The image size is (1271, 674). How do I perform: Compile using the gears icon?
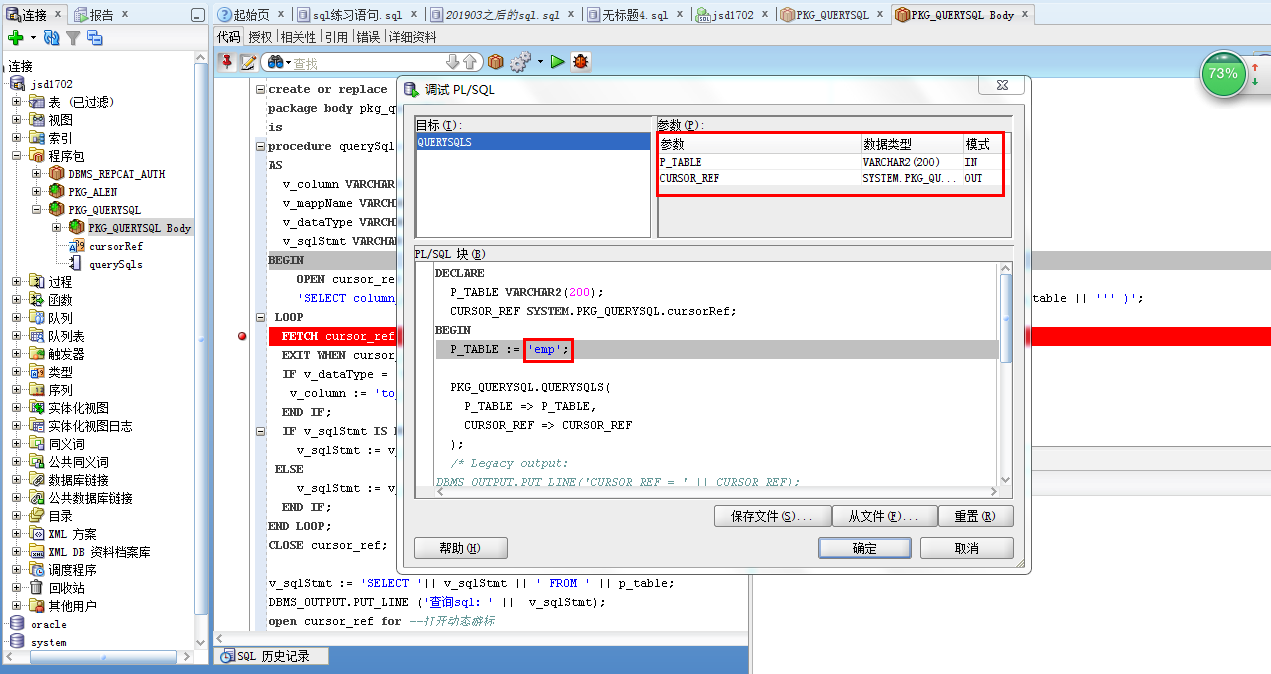(x=519, y=61)
